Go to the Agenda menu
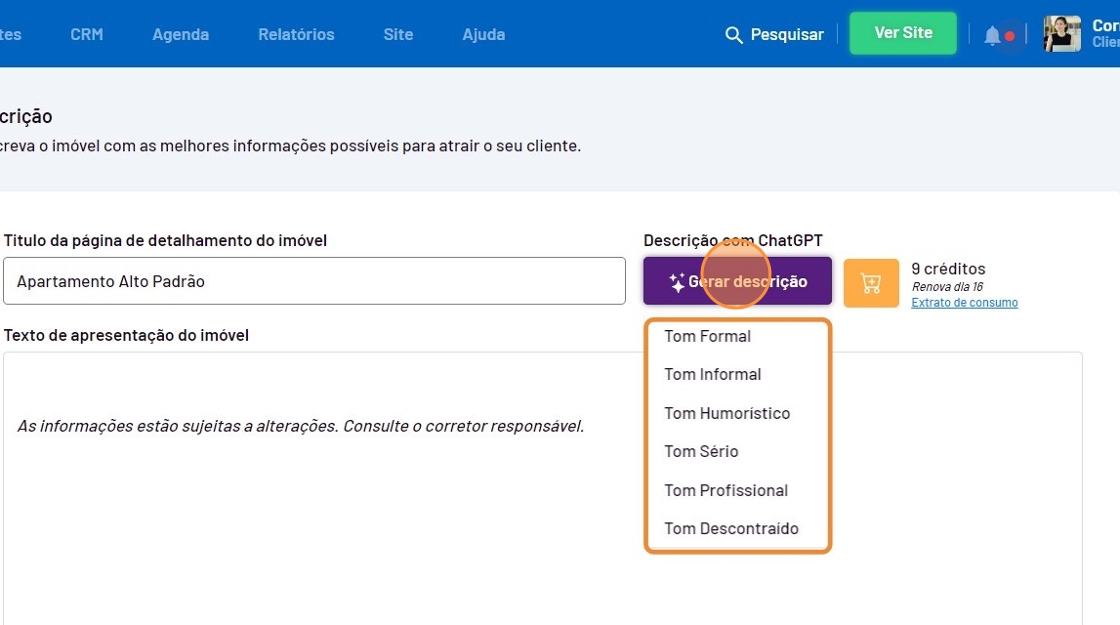1120x625 pixels. [180, 34]
